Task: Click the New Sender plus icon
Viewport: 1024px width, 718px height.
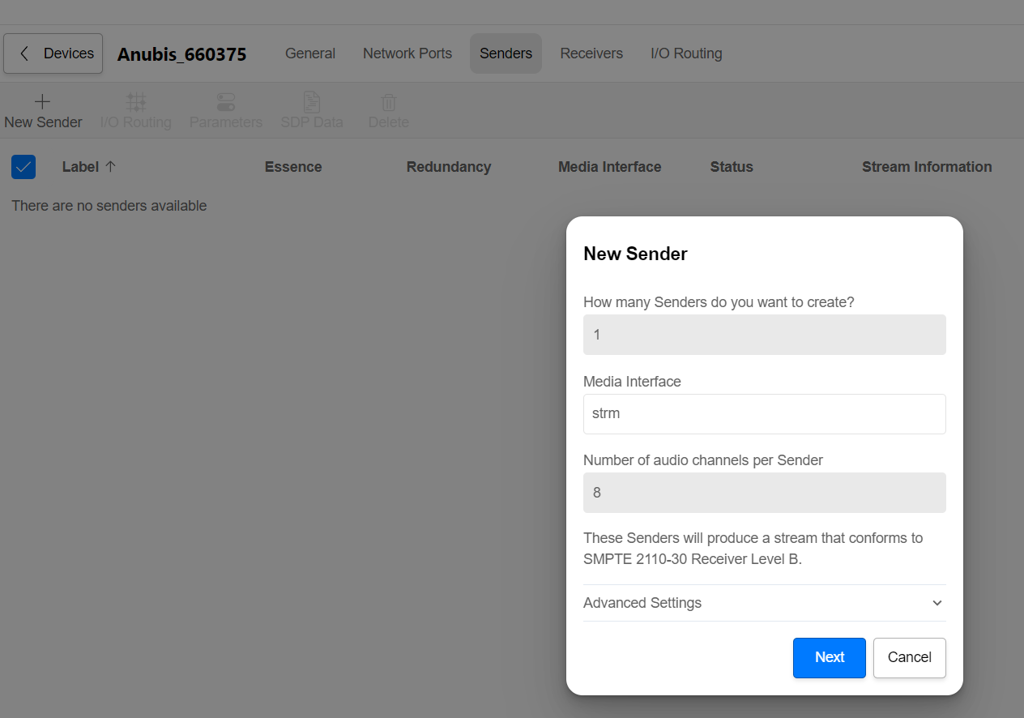Action: click(42, 101)
